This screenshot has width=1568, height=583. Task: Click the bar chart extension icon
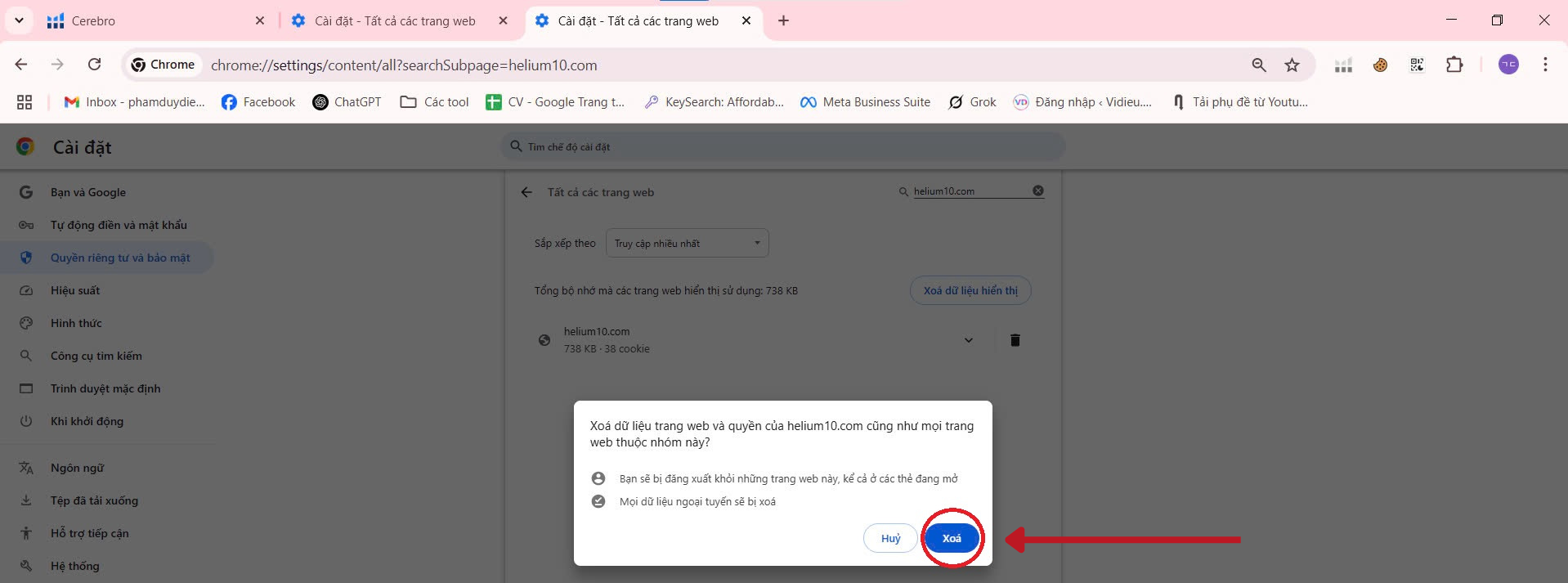coord(1343,65)
